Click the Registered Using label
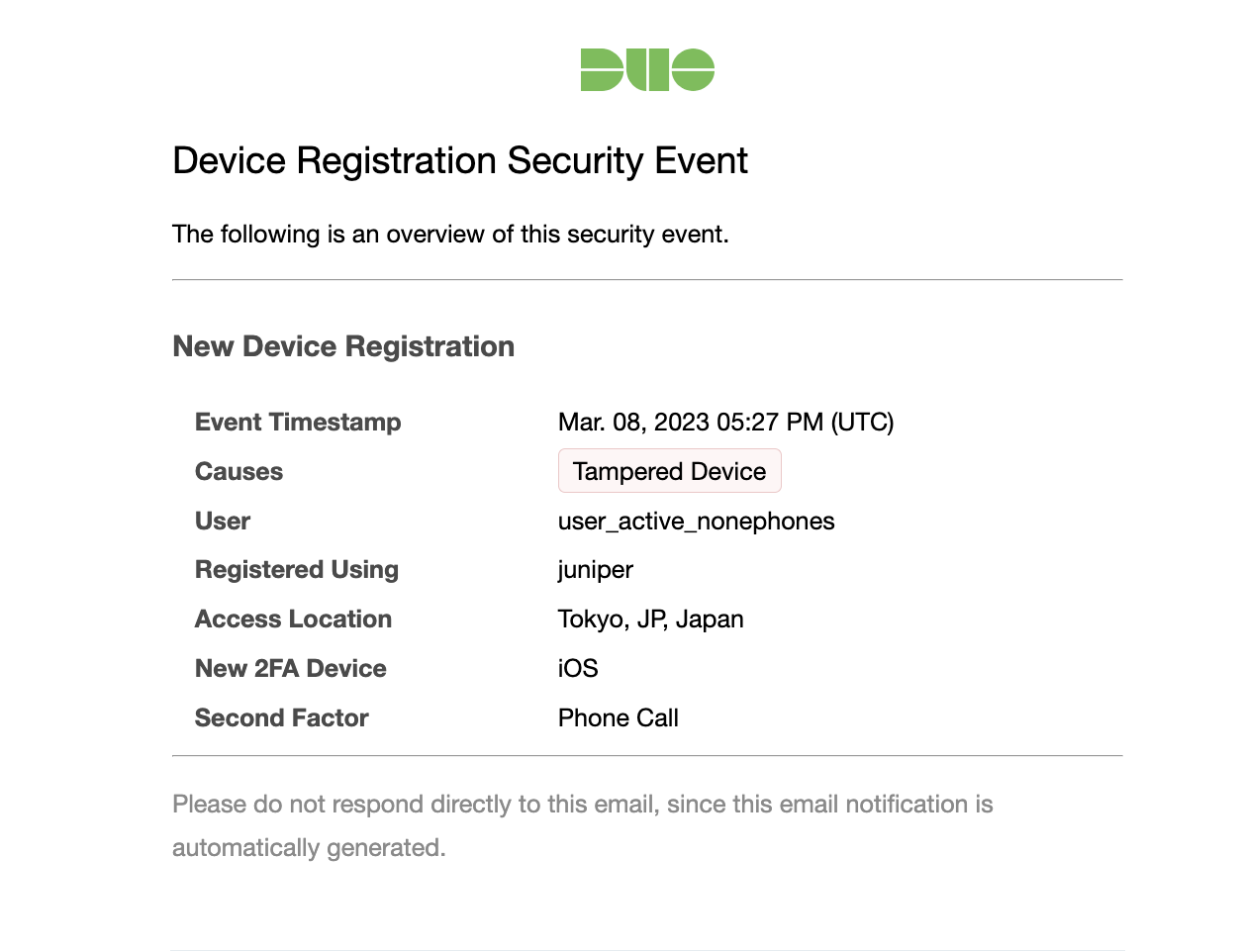The height and width of the screenshot is (952, 1241). [x=297, y=570]
